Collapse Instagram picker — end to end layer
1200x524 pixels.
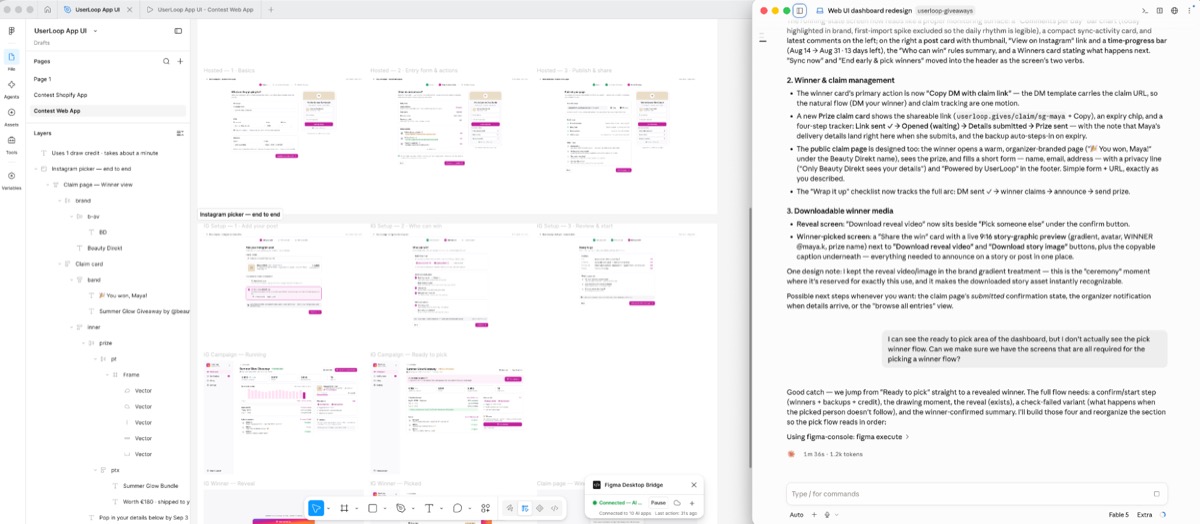click(x=34, y=169)
